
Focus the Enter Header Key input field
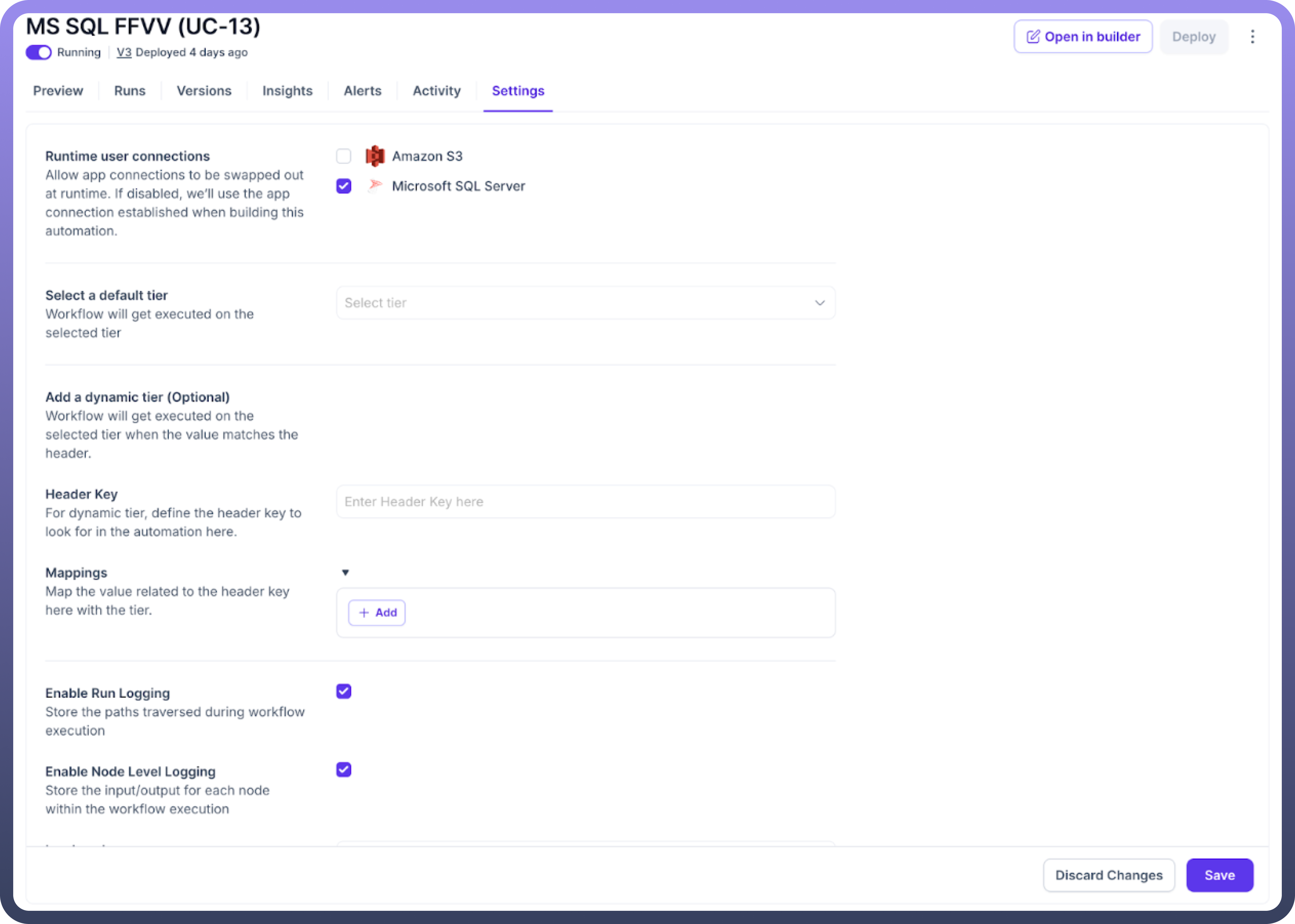[586, 502]
